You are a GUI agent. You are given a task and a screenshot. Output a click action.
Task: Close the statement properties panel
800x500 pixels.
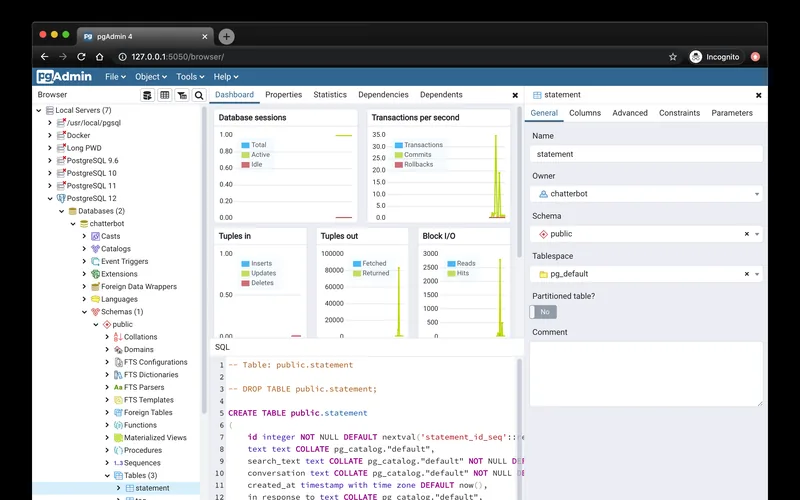coord(759,95)
